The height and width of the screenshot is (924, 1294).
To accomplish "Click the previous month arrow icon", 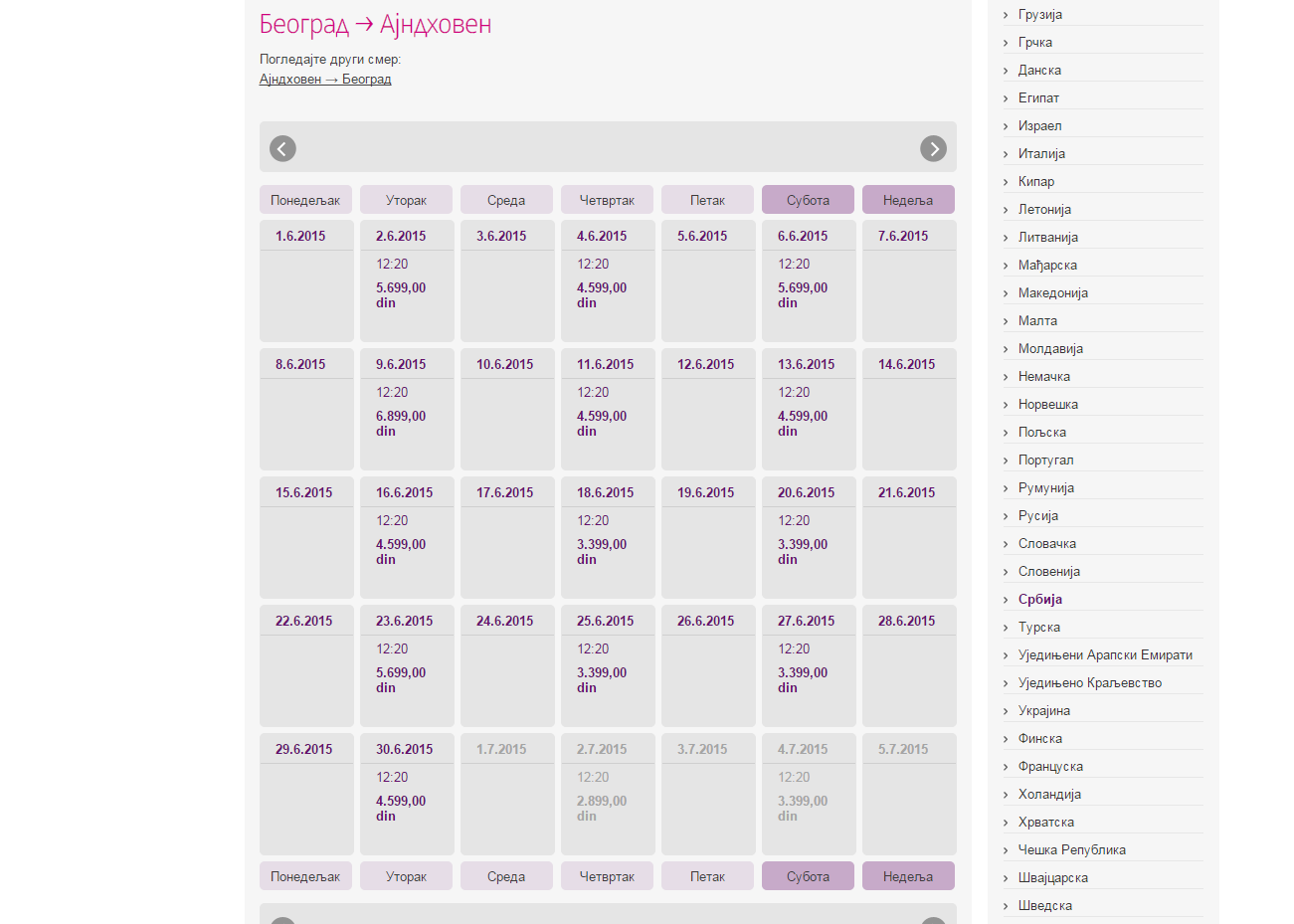I will pyautogui.click(x=282, y=148).
